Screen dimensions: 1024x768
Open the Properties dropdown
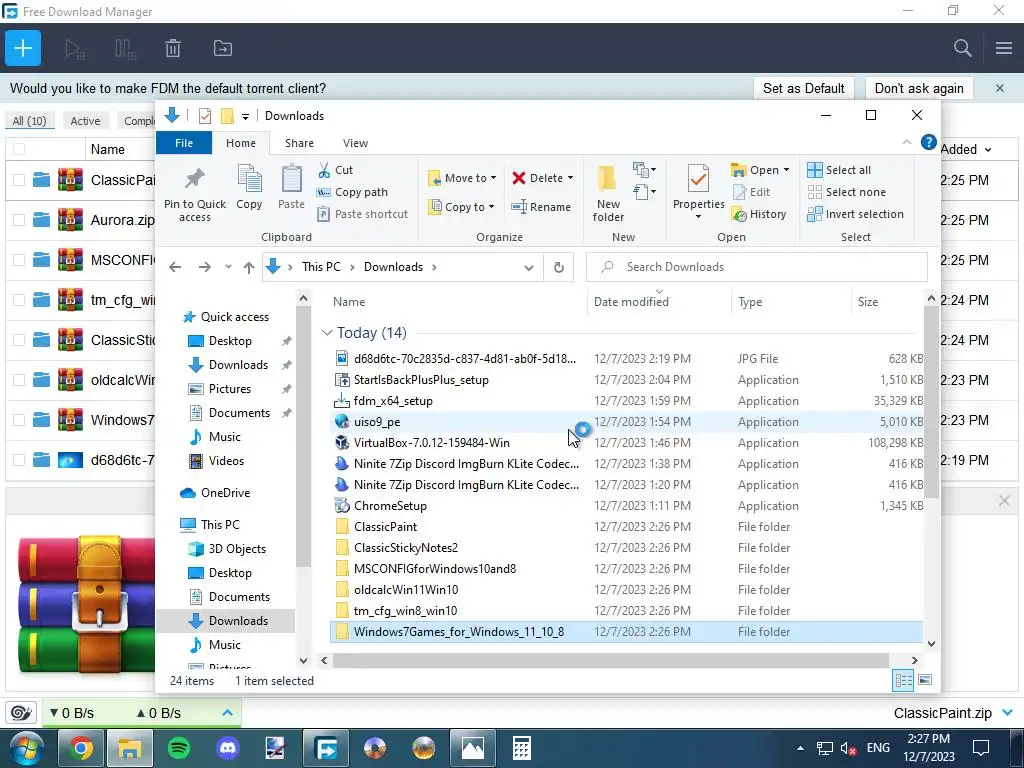(698, 217)
